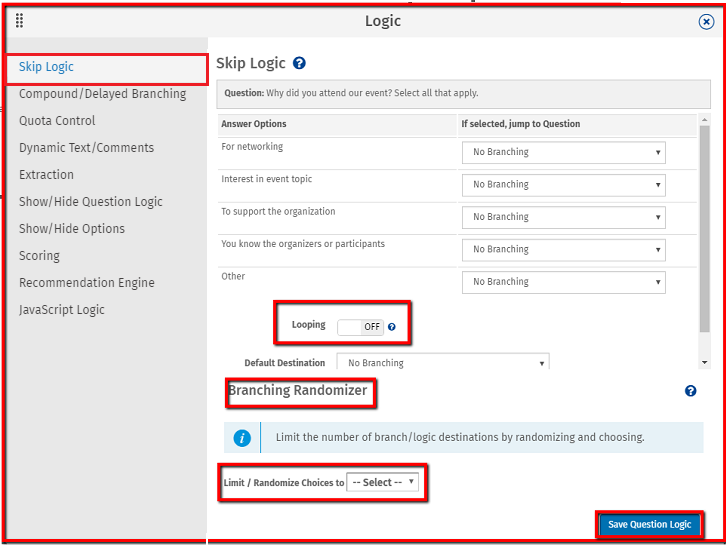Viewport: 727px width, 545px height.
Task: Open help icon next to Skip Logic heading
Action: click(299, 63)
